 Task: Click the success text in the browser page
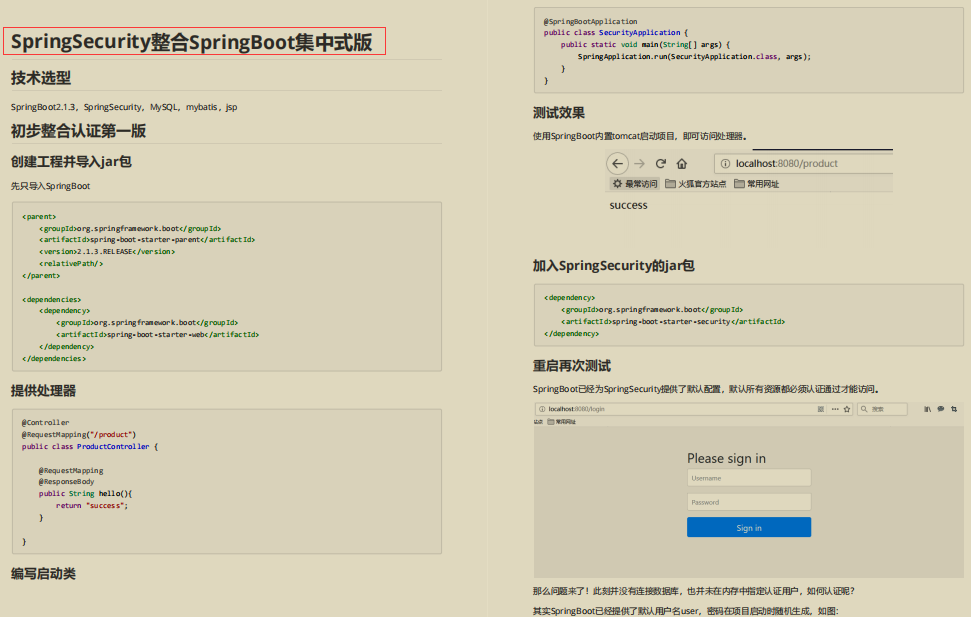[x=629, y=205]
